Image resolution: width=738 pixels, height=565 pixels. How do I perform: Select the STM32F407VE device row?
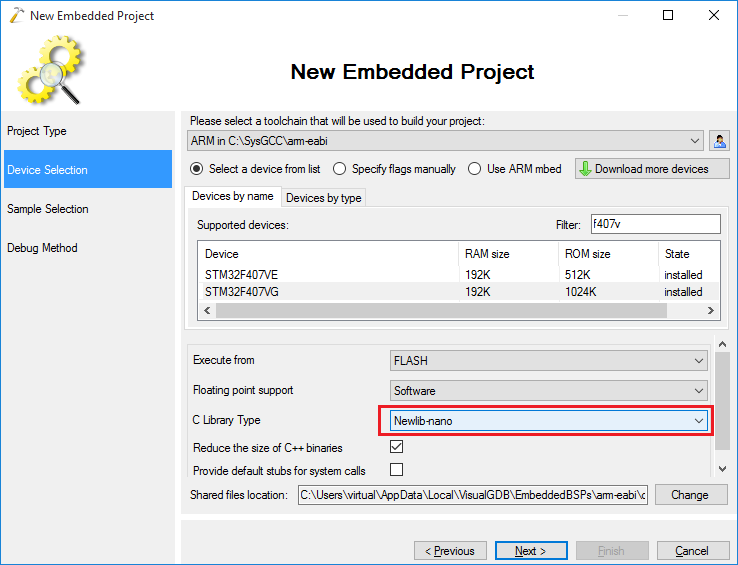click(x=459, y=274)
